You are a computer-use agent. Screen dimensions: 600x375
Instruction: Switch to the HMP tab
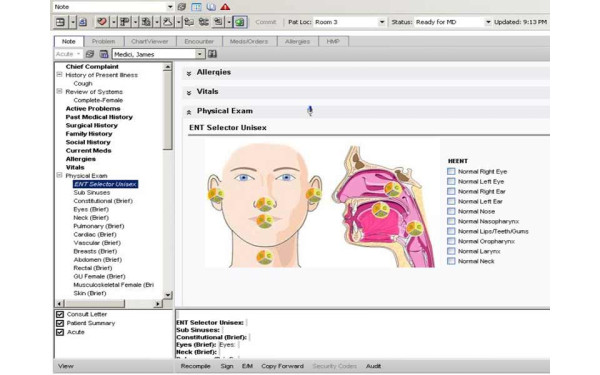(333, 41)
